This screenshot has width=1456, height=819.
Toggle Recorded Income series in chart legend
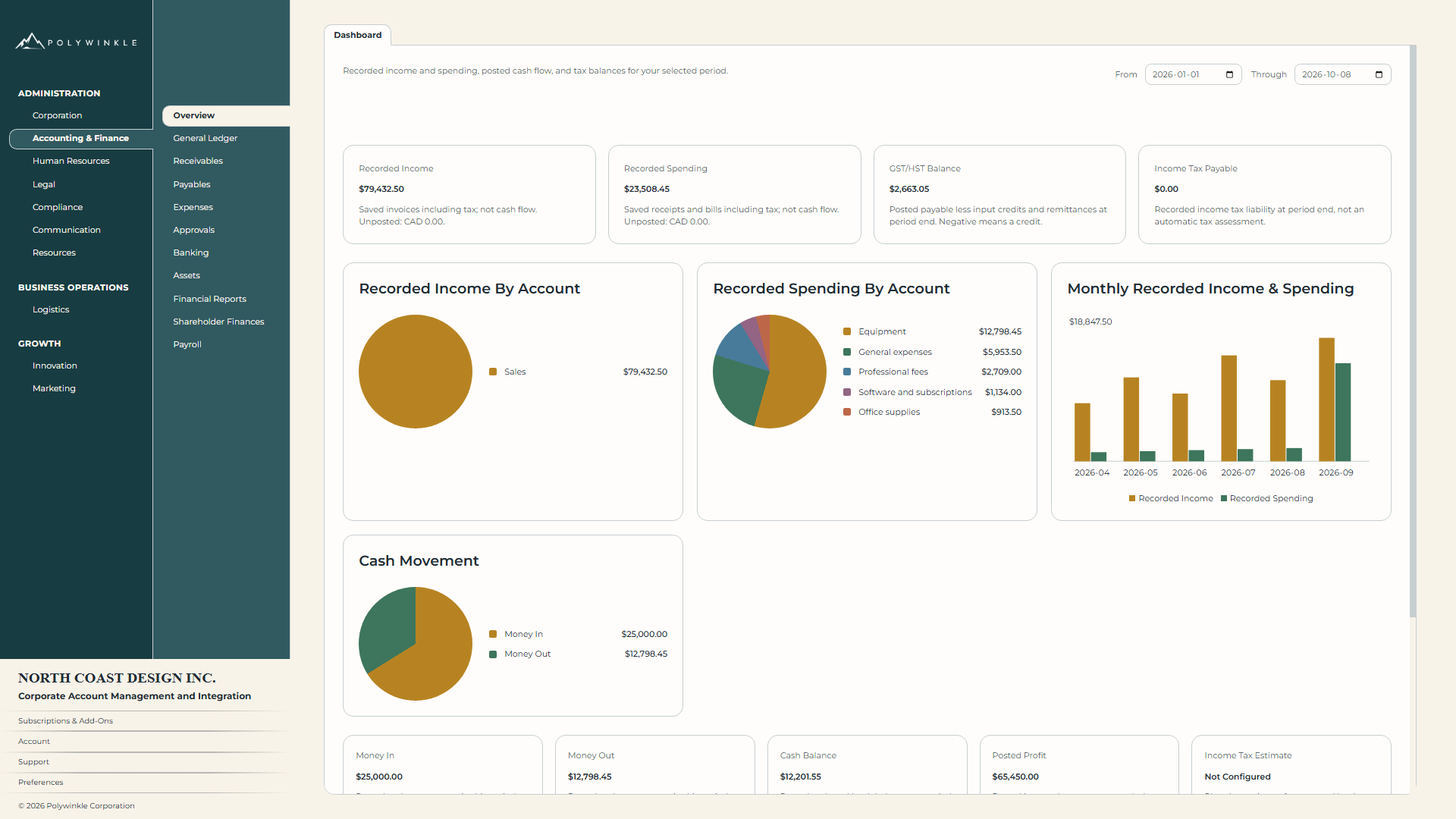[1171, 498]
